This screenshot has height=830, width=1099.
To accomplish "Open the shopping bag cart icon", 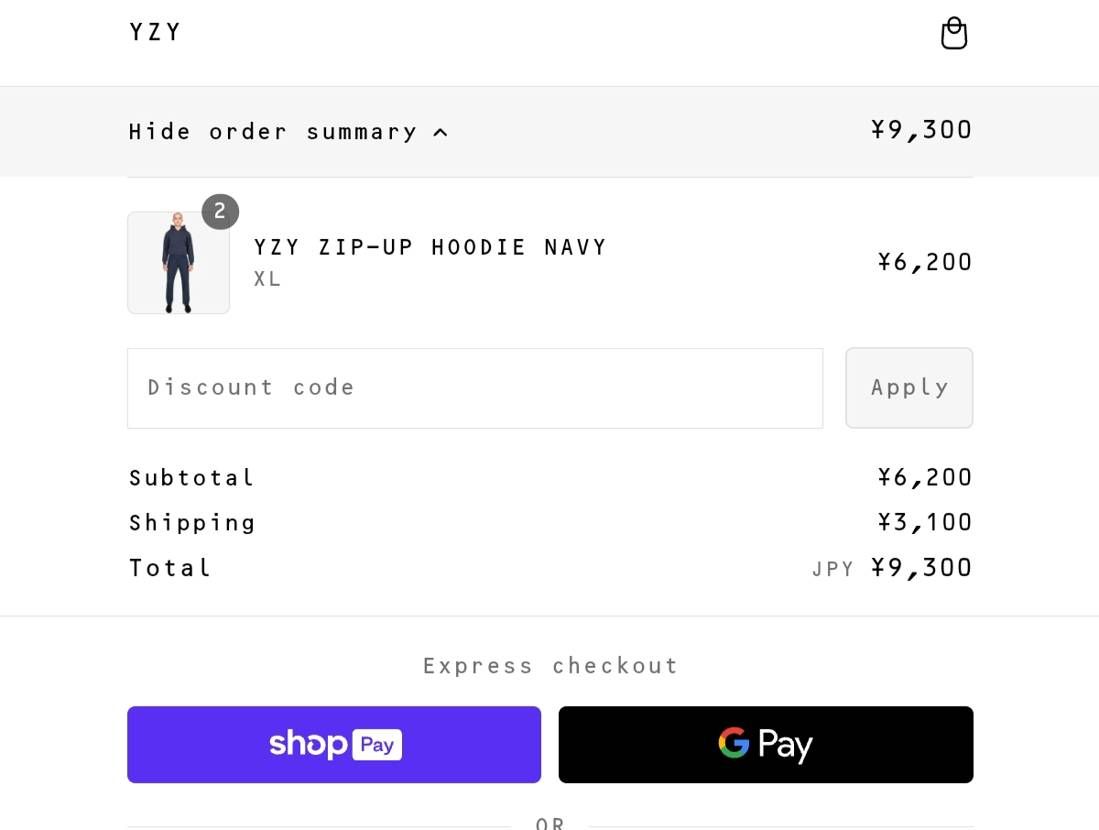I will pyautogui.click(x=953, y=33).
